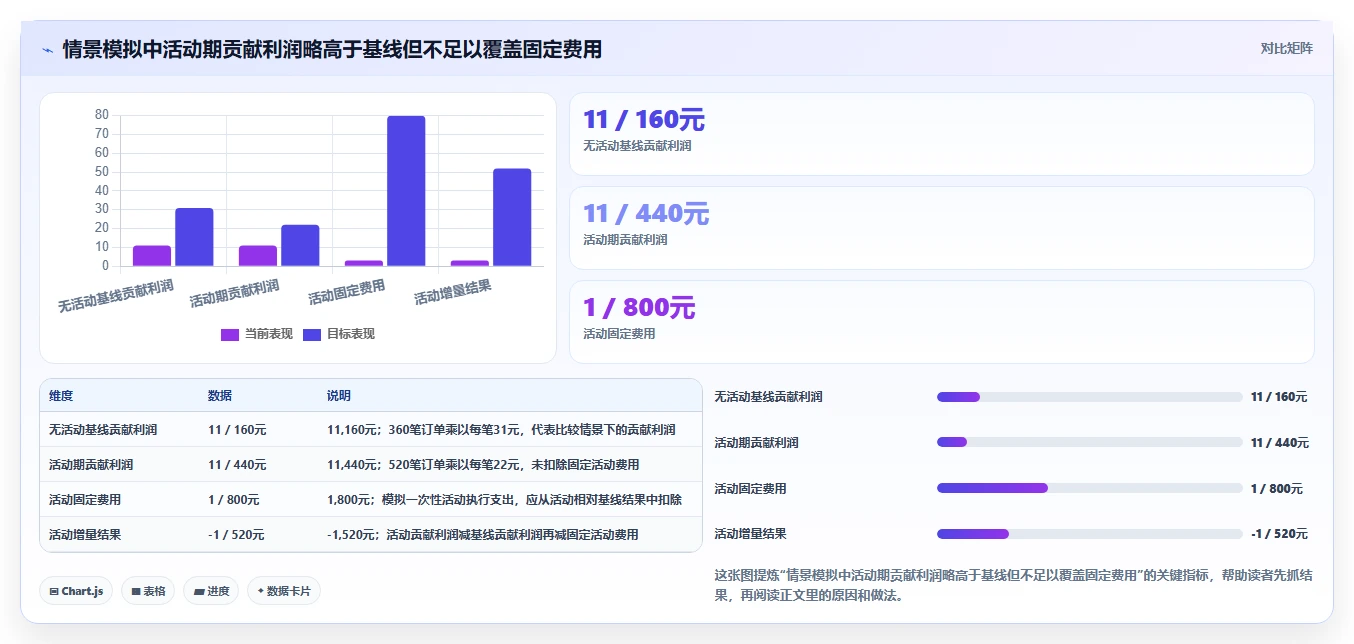Click the 11 / 160元 value beside its progress bar

(x=1279, y=397)
